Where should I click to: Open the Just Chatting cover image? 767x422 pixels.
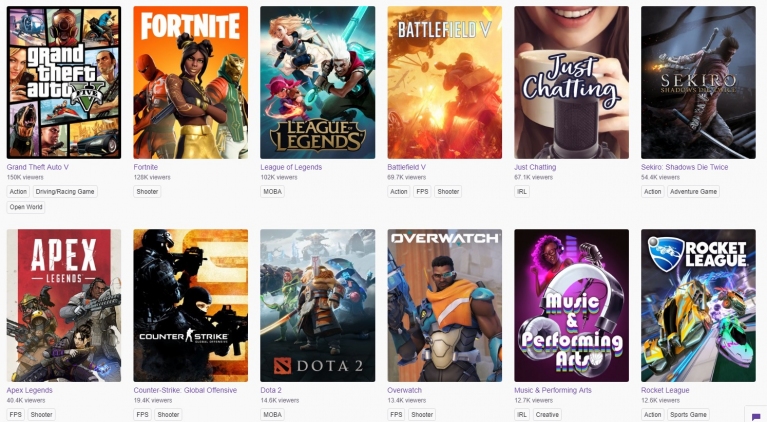tap(571, 82)
